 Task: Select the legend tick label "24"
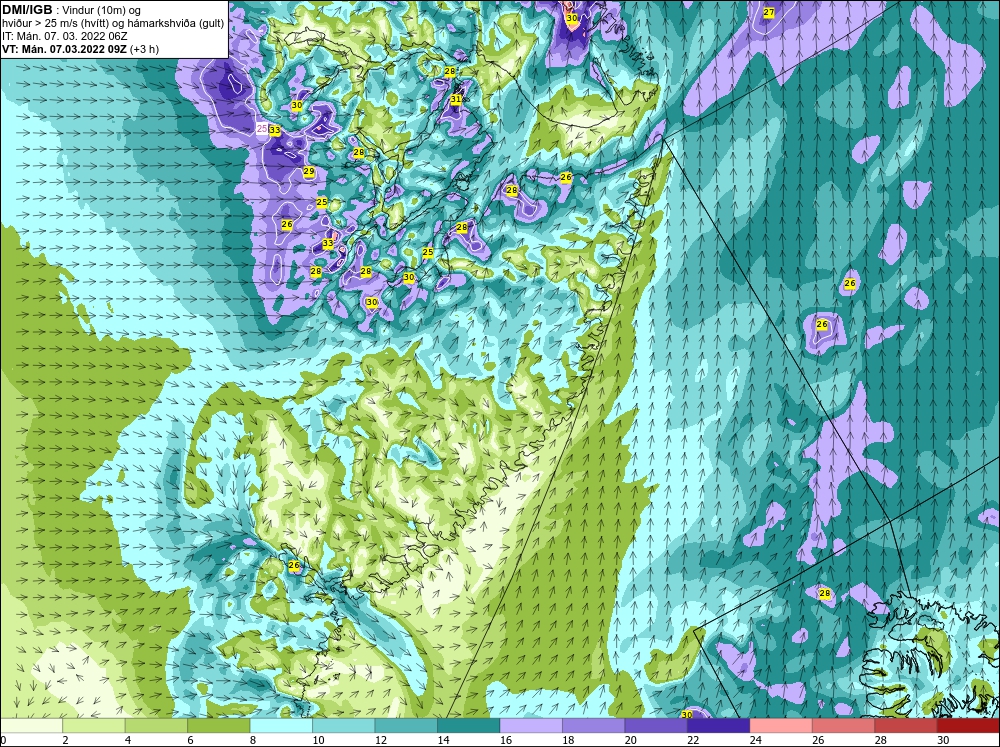click(x=756, y=740)
